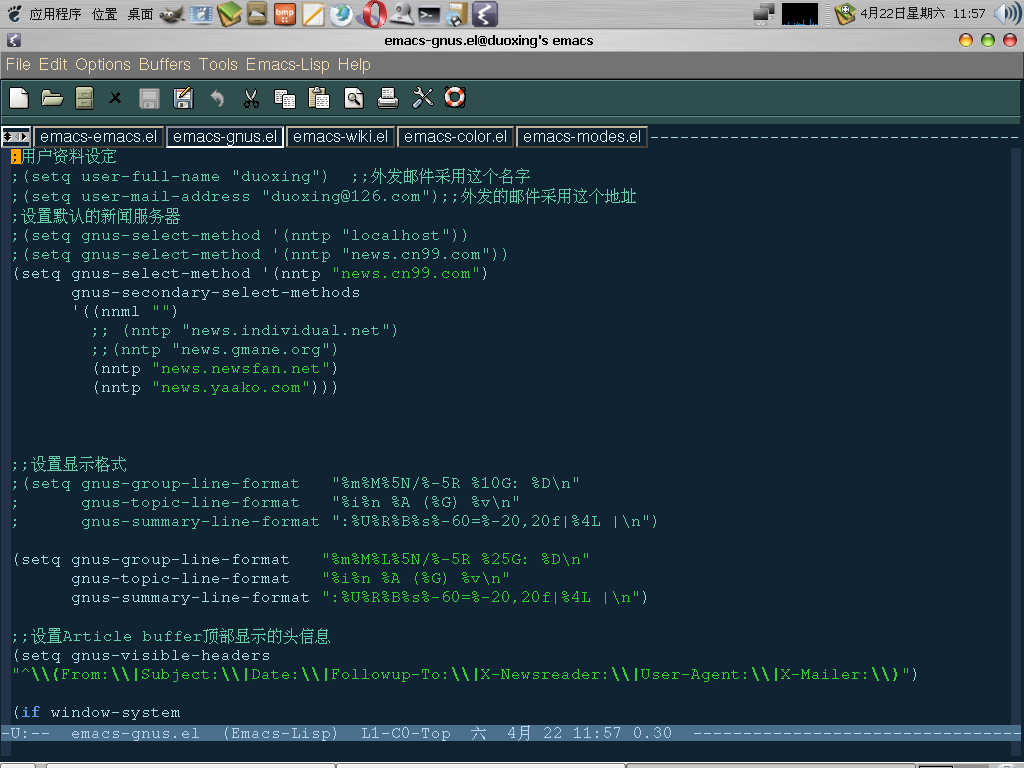
Task: Click the date and time clock
Action: (x=923, y=14)
